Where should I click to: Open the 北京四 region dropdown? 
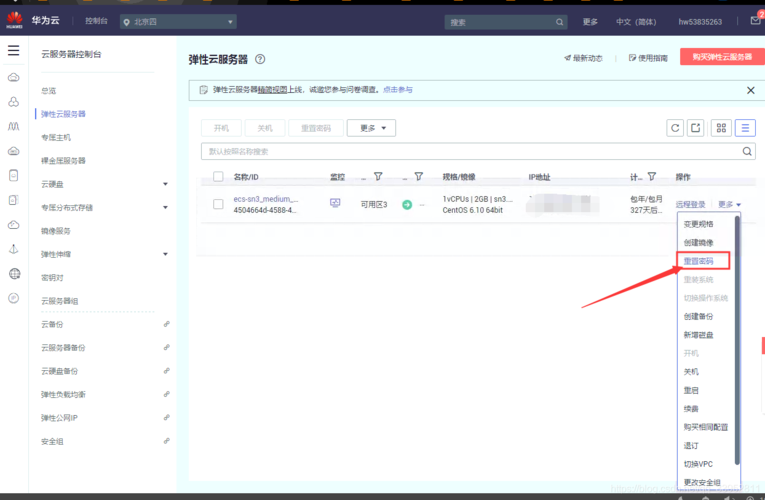(x=178, y=22)
